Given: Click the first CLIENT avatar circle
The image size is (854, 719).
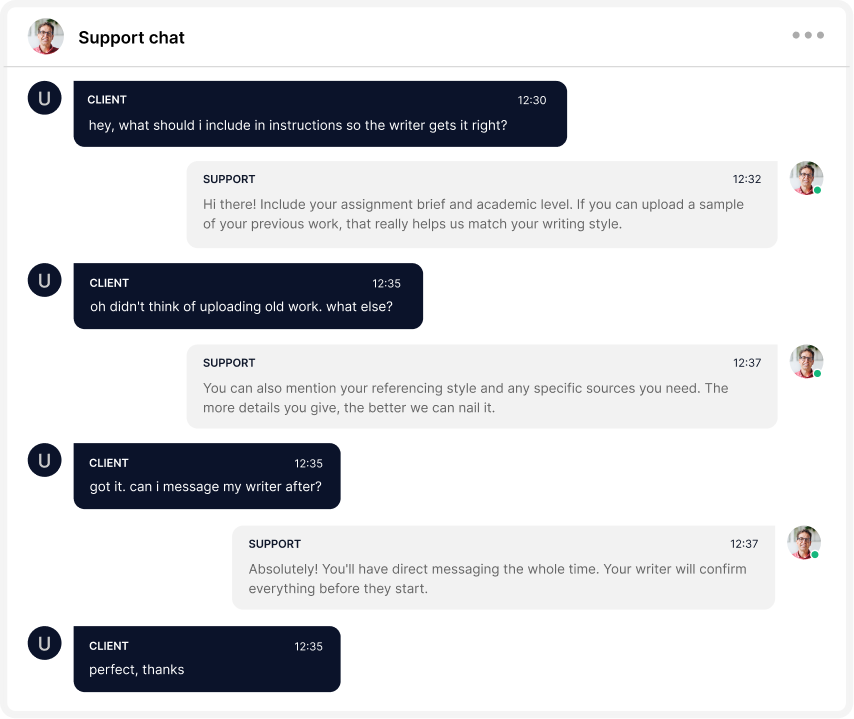Looking at the screenshot, I should (x=44, y=97).
